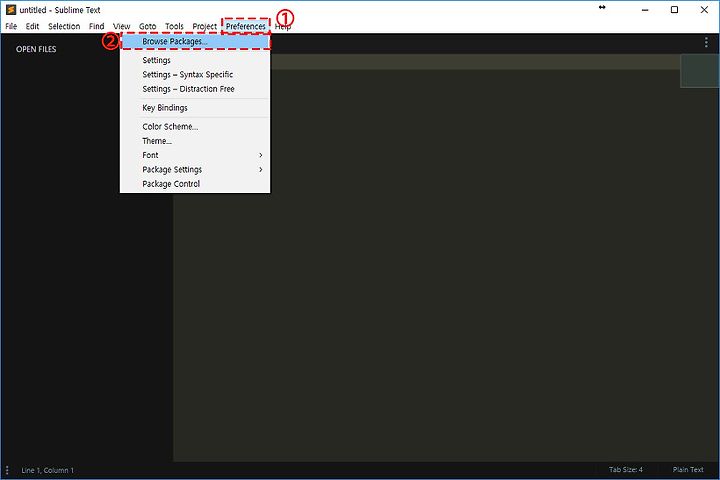Open the Help menu
The image size is (720, 480).
pyautogui.click(x=283, y=26)
